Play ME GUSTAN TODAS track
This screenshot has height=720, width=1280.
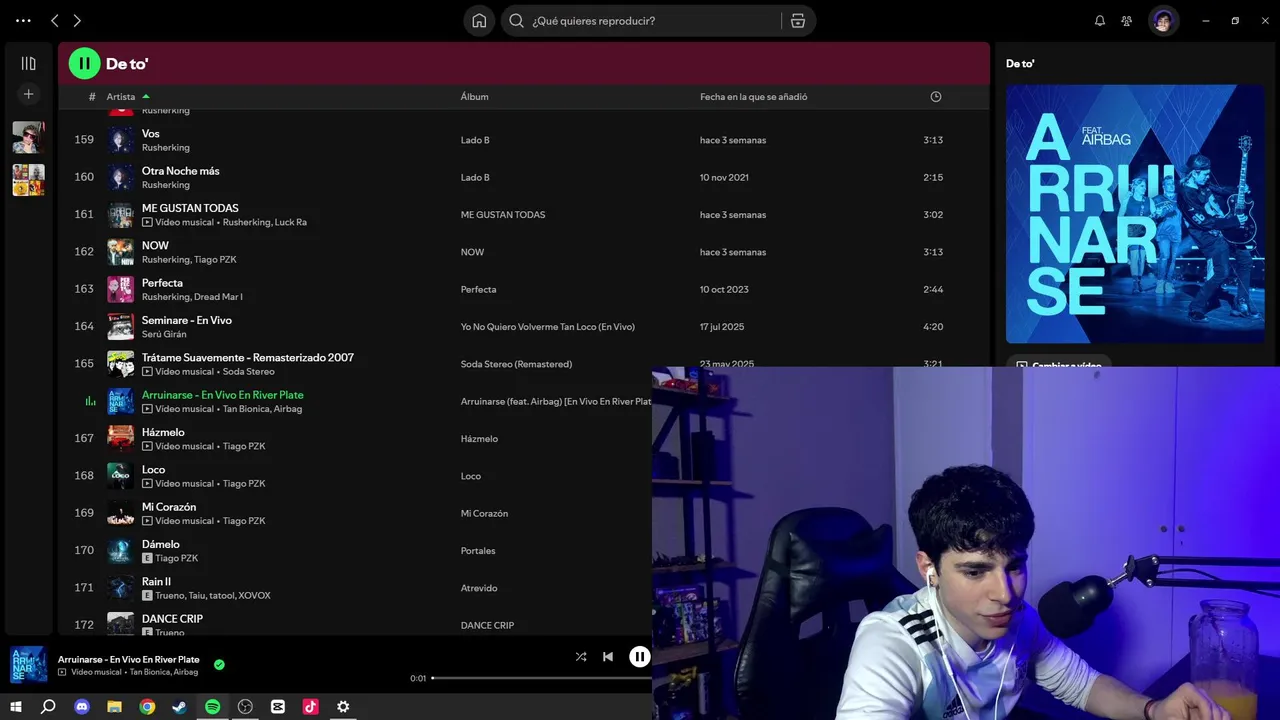[x=190, y=208]
